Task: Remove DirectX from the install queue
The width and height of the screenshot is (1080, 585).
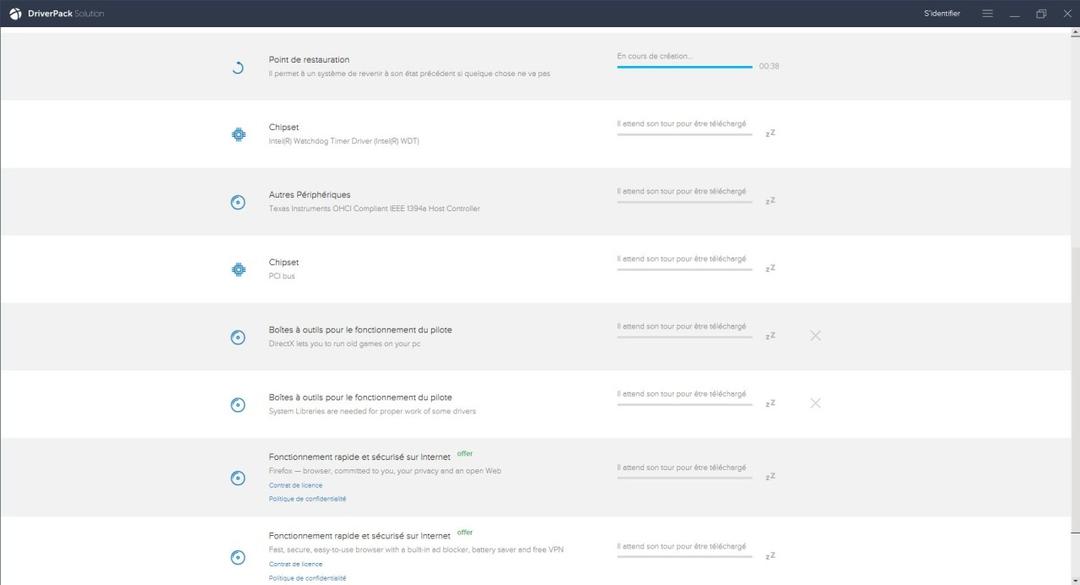Action: click(x=815, y=336)
